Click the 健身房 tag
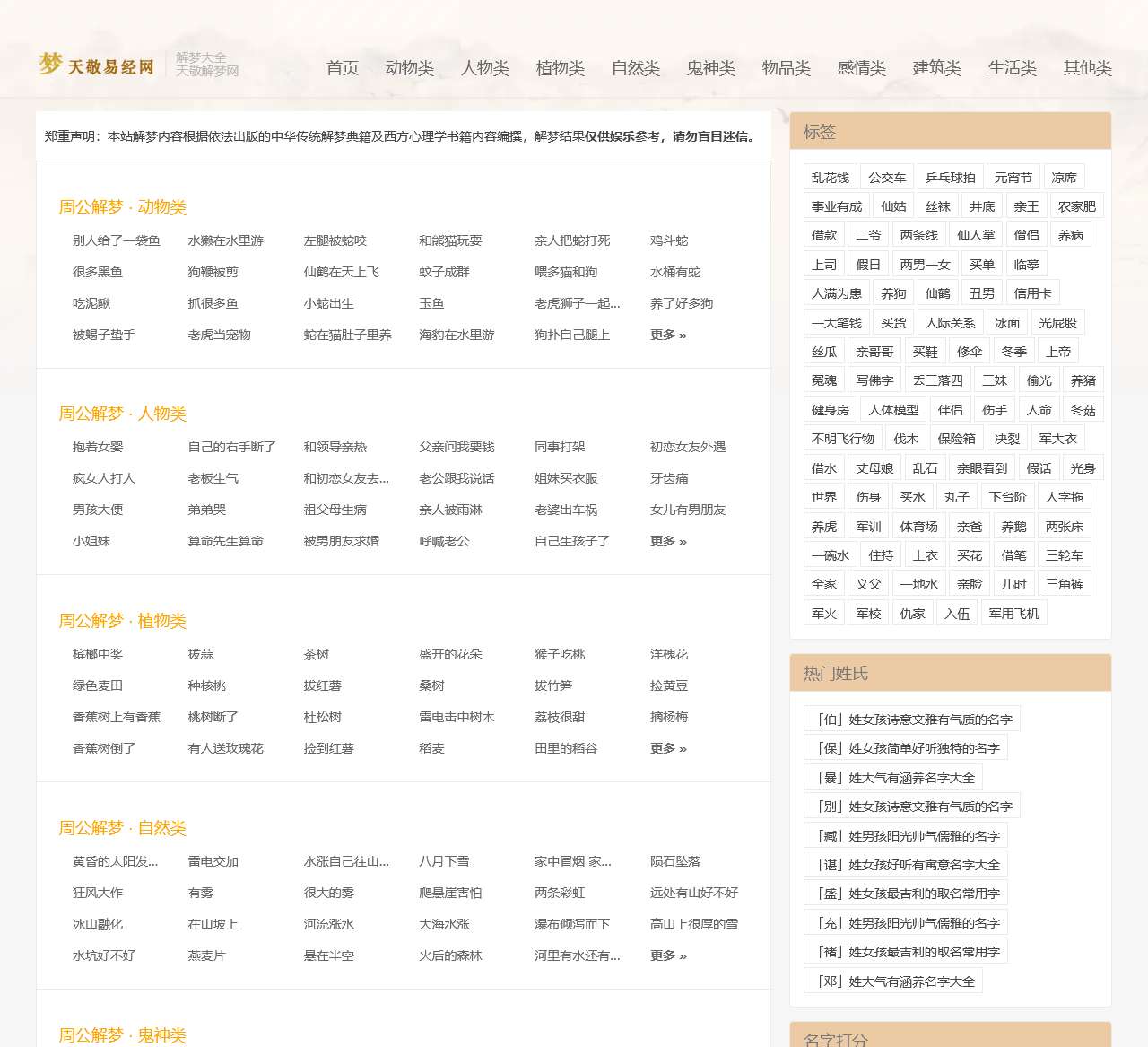1148x1047 pixels. click(831, 410)
